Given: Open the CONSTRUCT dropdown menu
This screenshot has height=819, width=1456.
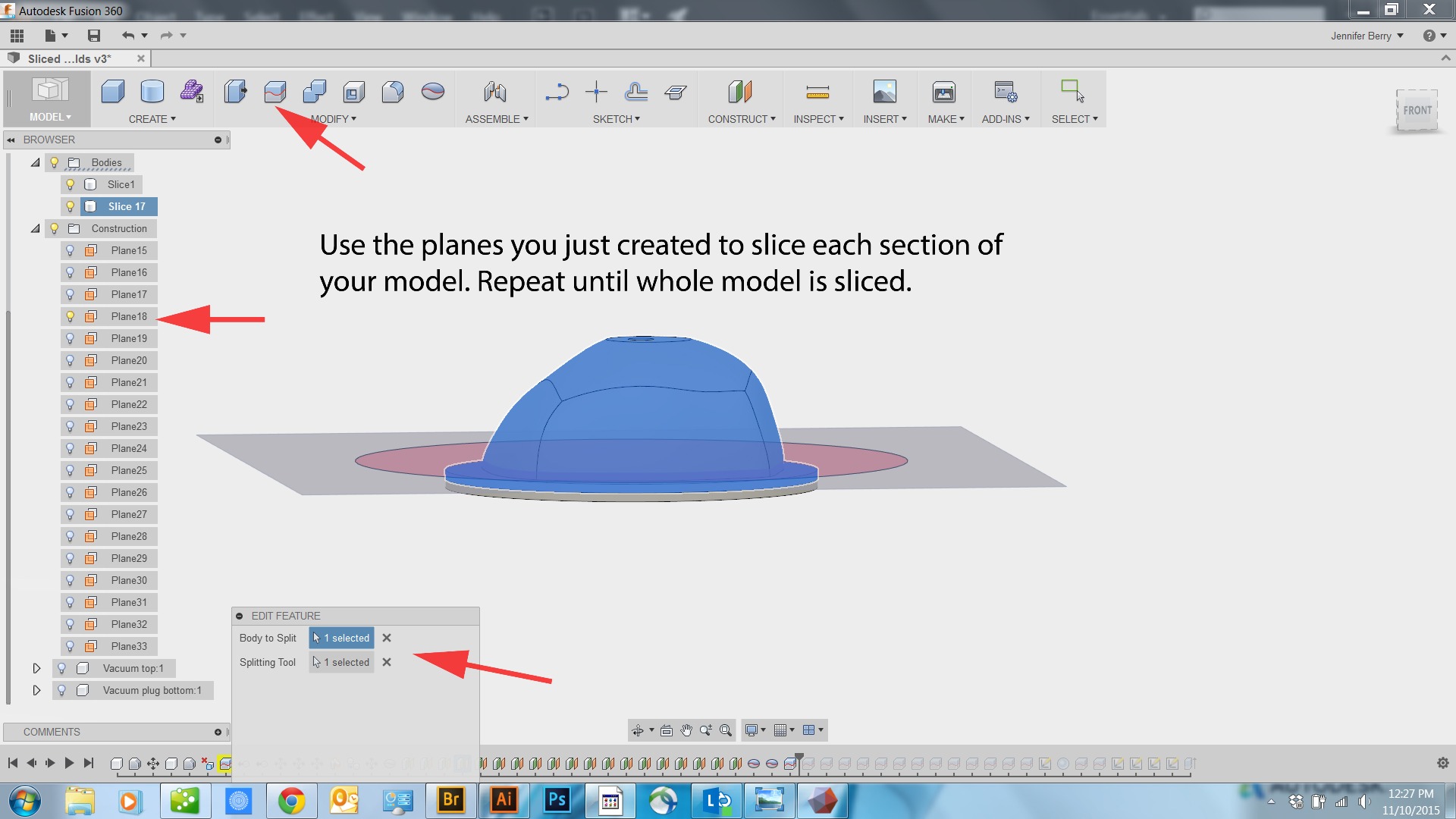Looking at the screenshot, I should click(740, 119).
